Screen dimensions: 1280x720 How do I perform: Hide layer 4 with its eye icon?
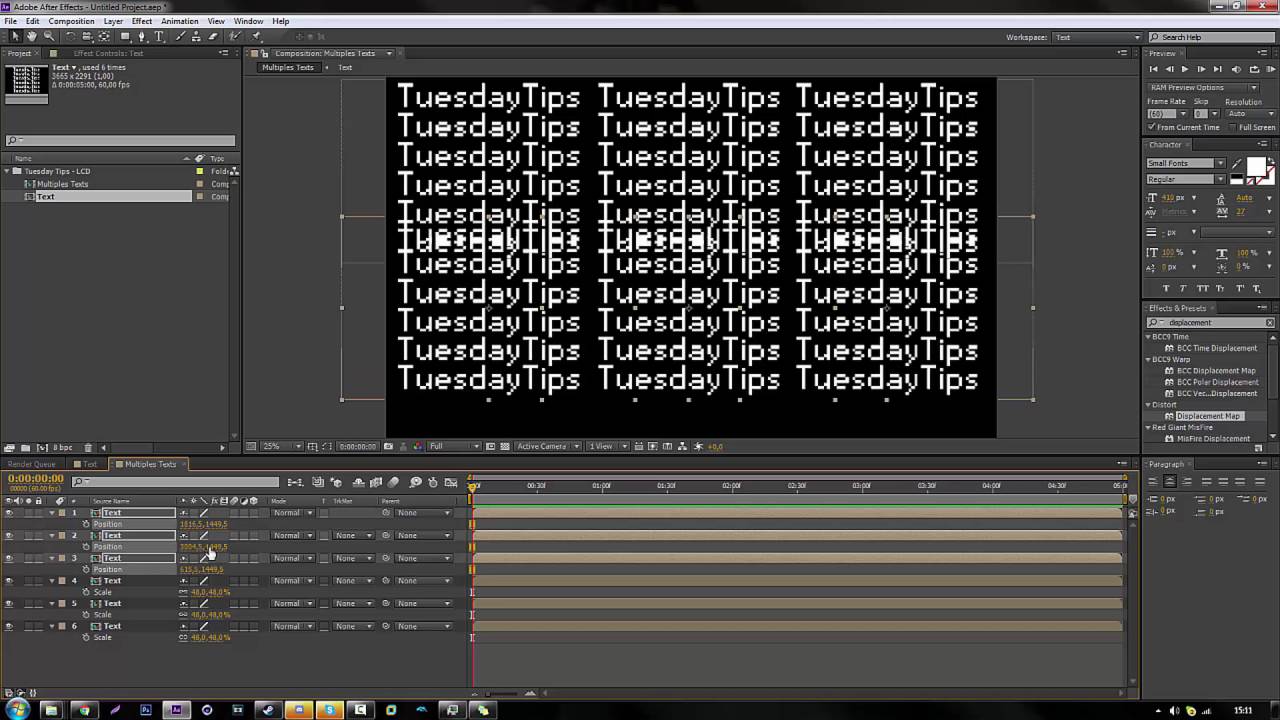pyautogui.click(x=9, y=581)
